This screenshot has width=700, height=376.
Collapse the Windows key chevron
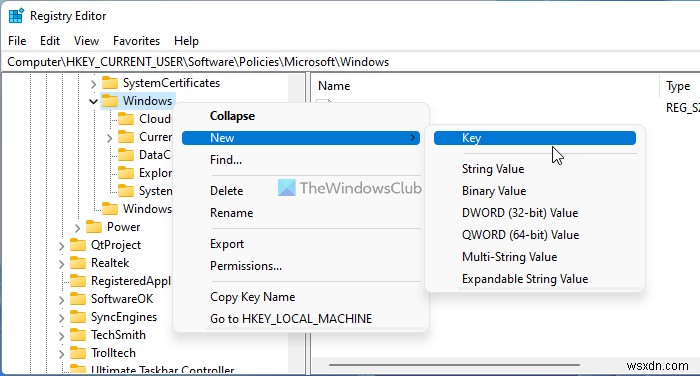[x=93, y=101]
